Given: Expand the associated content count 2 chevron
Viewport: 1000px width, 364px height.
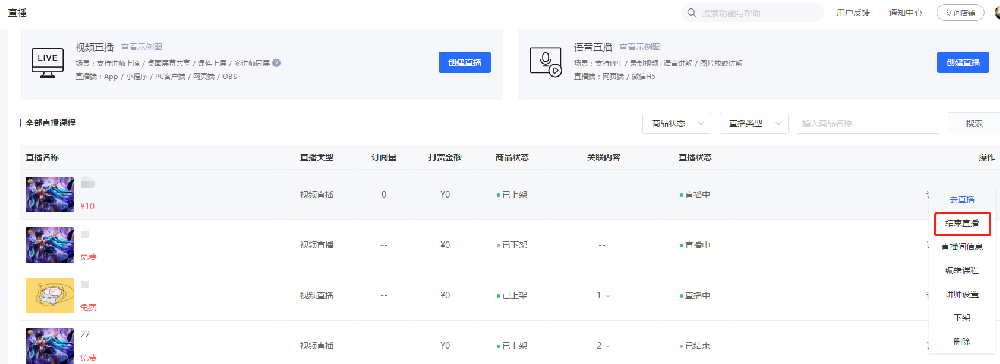Looking at the screenshot, I should pyautogui.click(x=607, y=346).
